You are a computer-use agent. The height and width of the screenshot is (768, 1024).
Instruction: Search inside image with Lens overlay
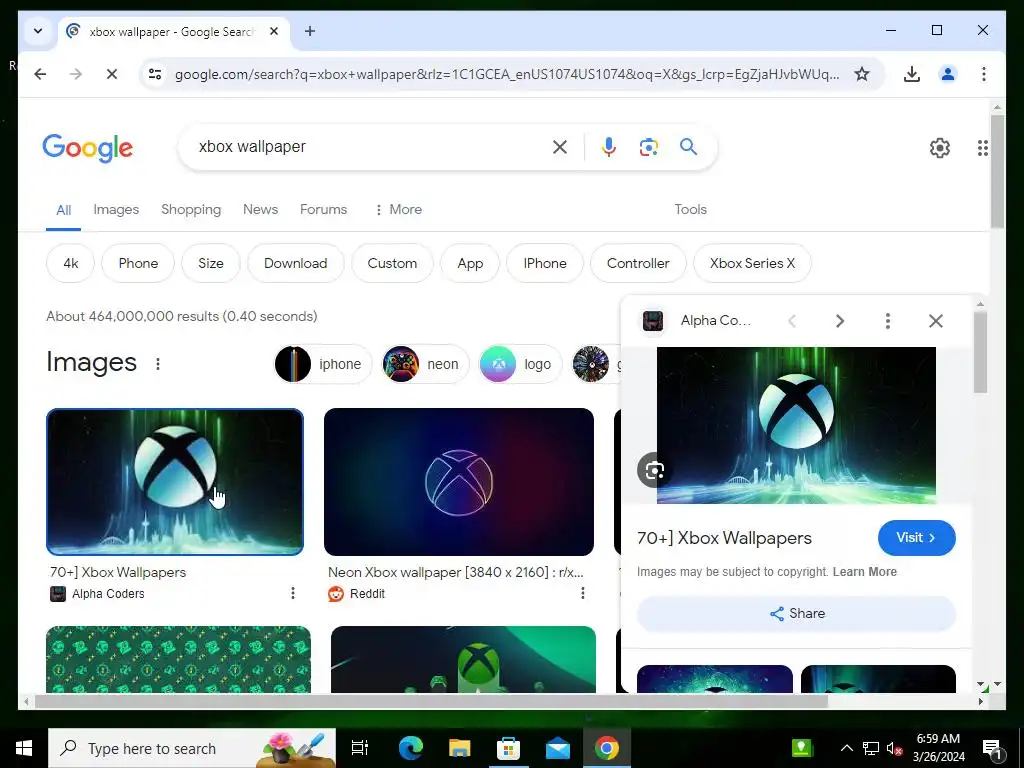[654, 470]
